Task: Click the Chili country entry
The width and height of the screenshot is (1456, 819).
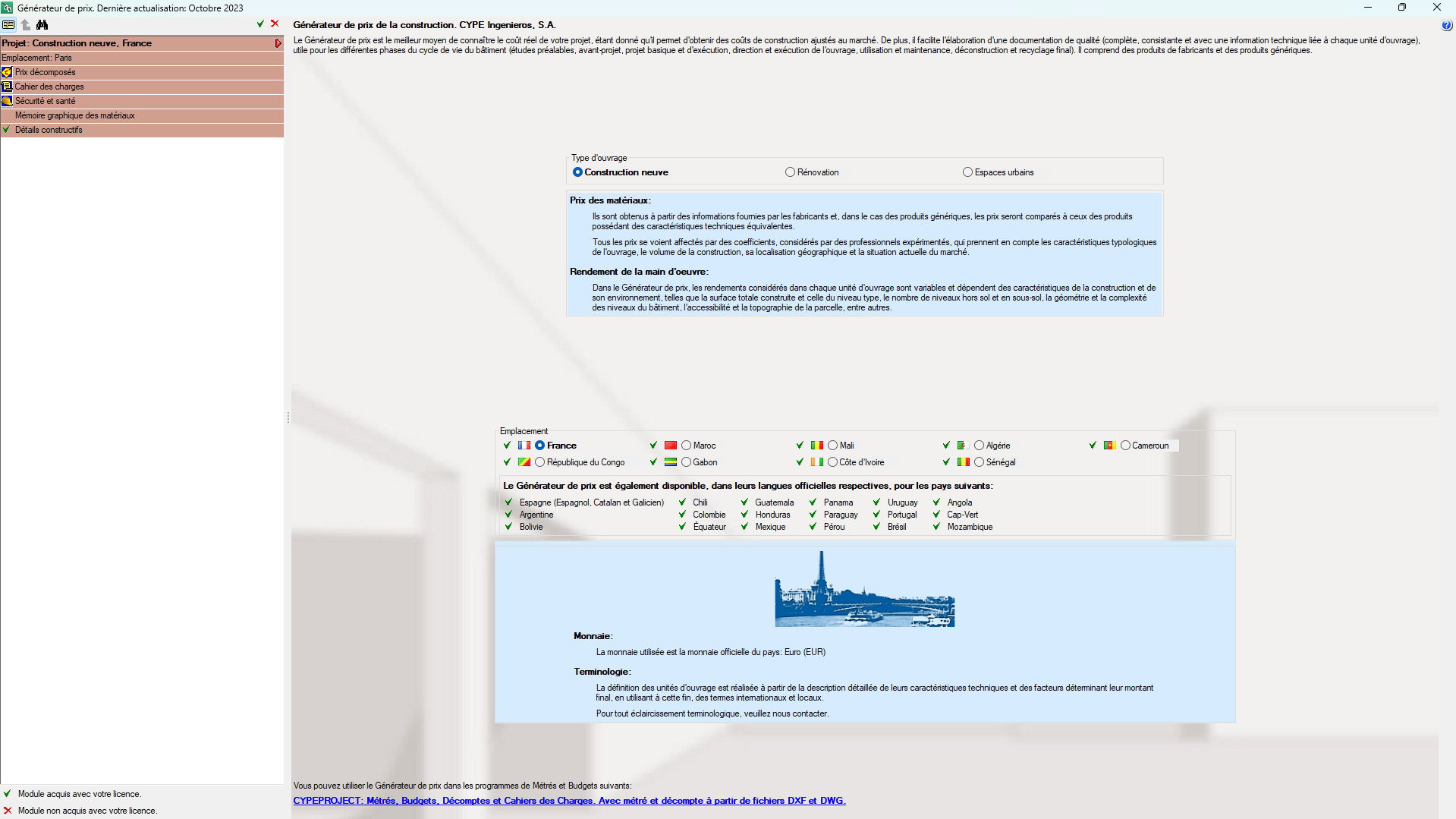Action: click(x=700, y=502)
